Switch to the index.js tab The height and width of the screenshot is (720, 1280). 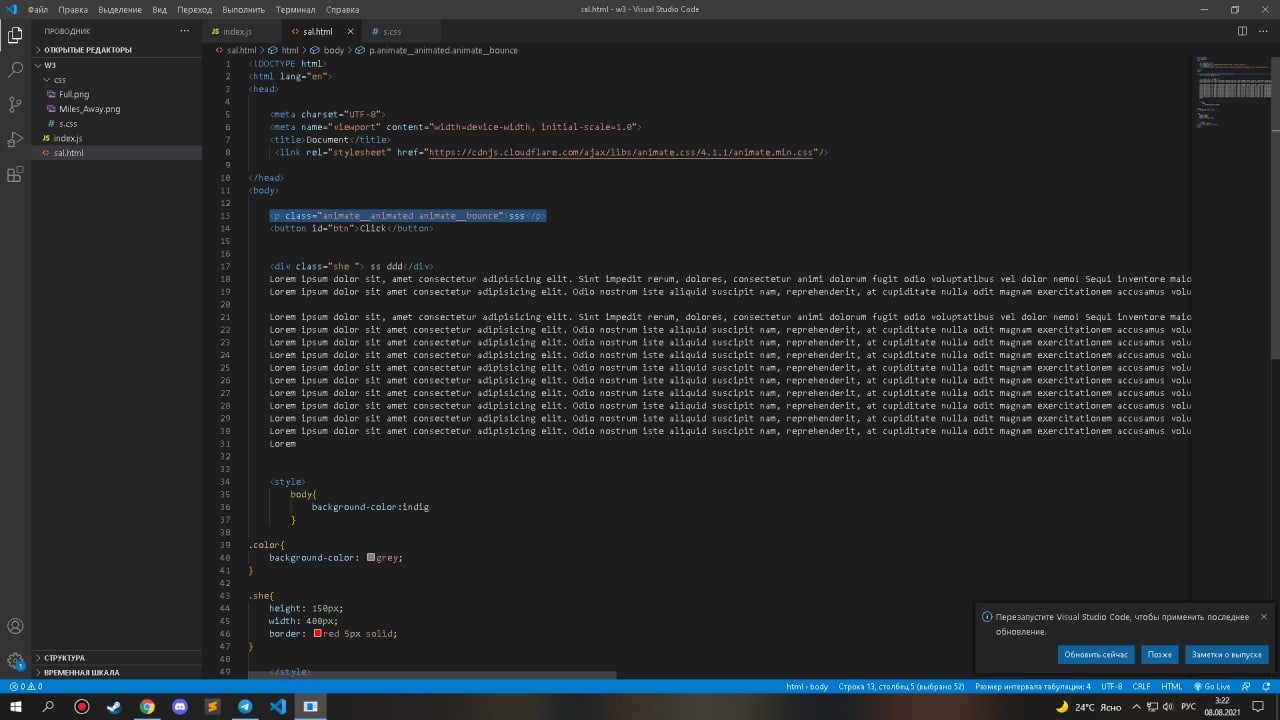pyautogui.click(x=236, y=32)
